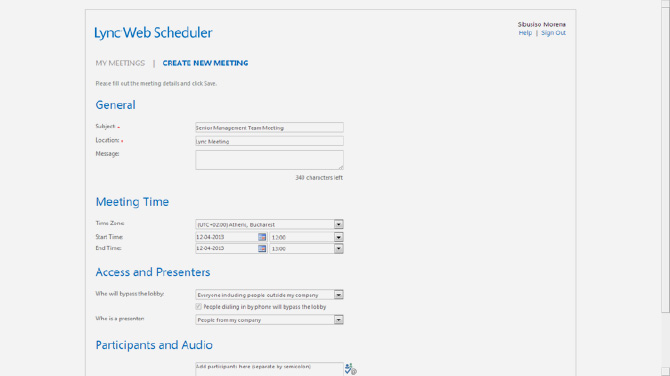Click the 'General' section heading
This screenshot has height=376, width=670.
(x=115, y=105)
